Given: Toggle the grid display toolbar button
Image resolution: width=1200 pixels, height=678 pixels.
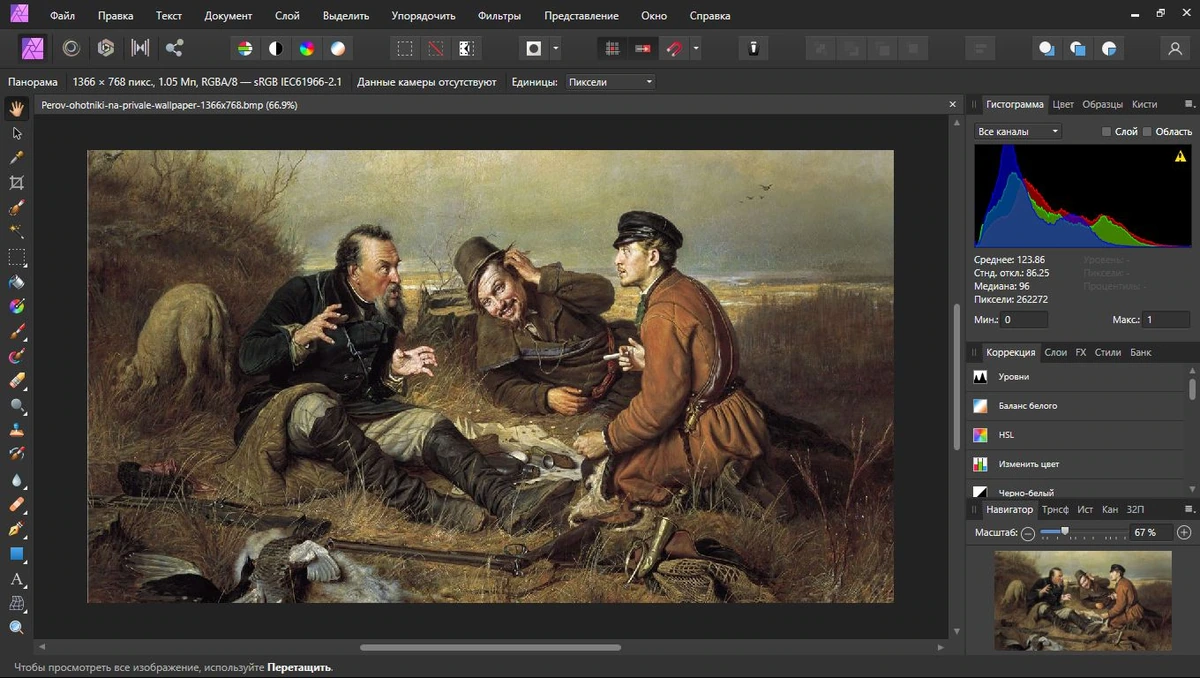Looking at the screenshot, I should tap(611, 47).
